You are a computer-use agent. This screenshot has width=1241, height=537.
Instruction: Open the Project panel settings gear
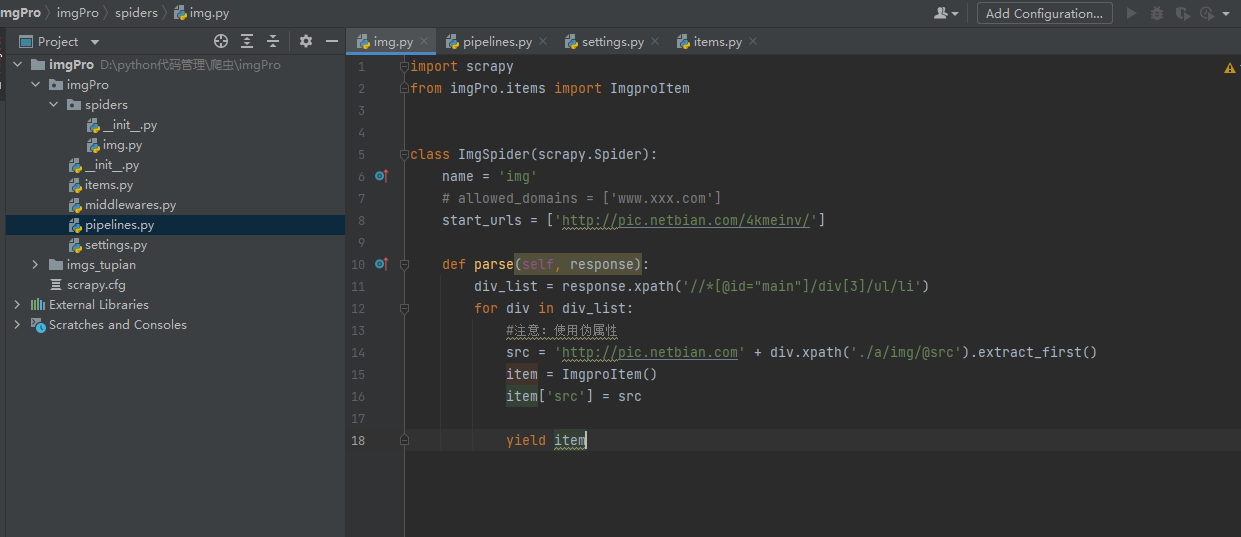pyautogui.click(x=306, y=41)
